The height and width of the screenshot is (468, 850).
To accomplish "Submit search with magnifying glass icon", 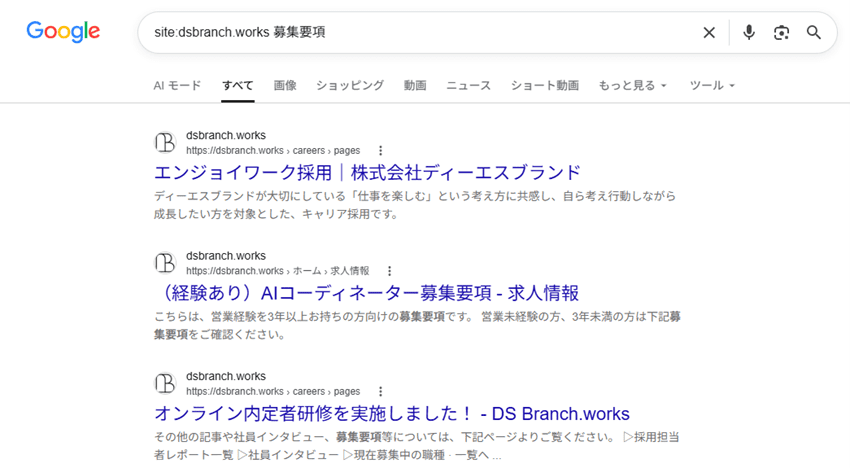I will (814, 33).
